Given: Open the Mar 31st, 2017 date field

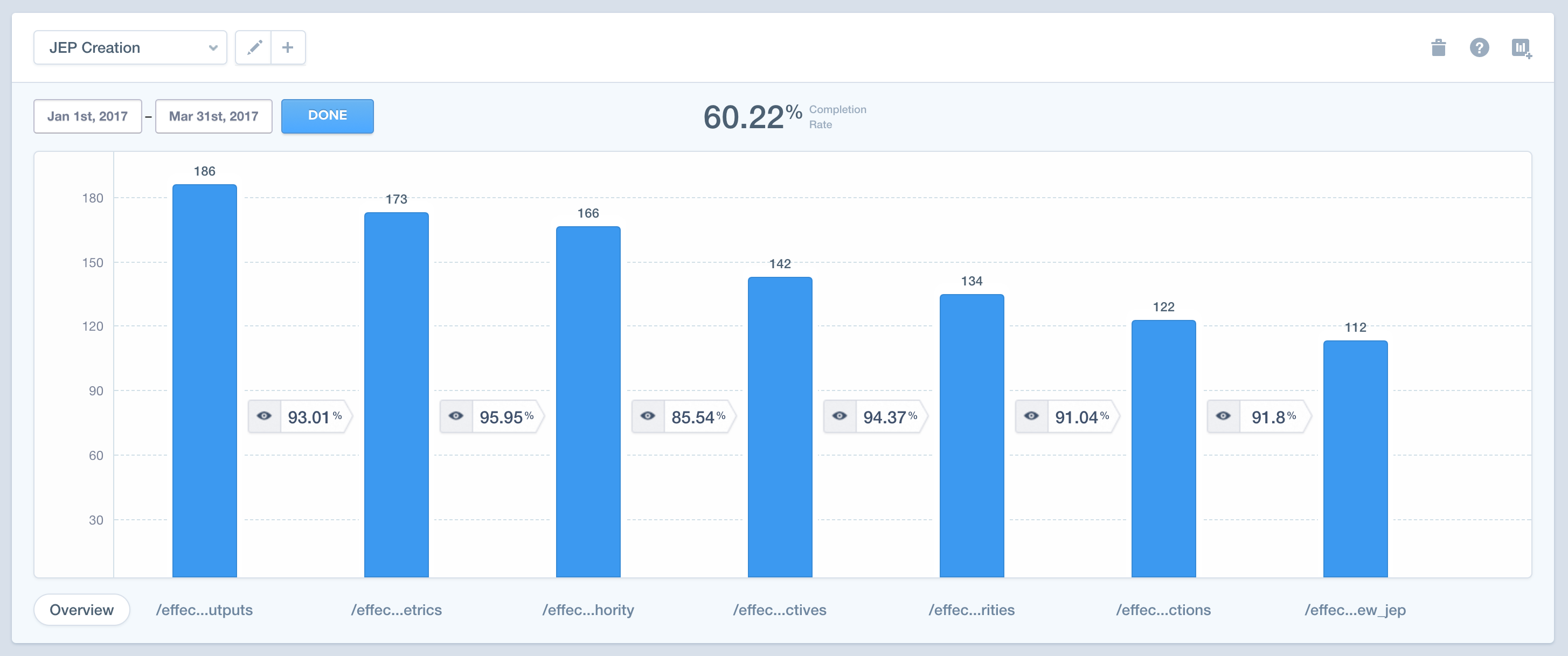Looking at the screenshot, I should point(213,116).
